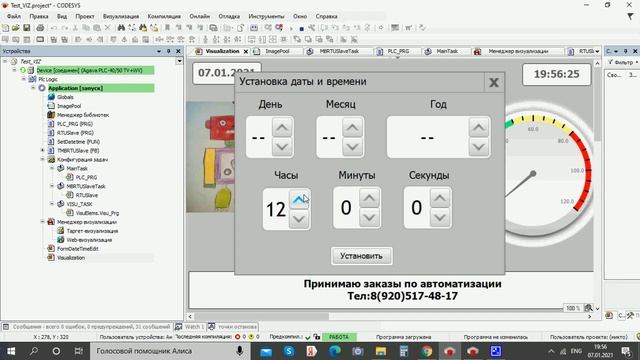The height and width of the screenshot is (360, 640).
Task: Increase the Год value with up arrow
Action: (x=478, y=128)
